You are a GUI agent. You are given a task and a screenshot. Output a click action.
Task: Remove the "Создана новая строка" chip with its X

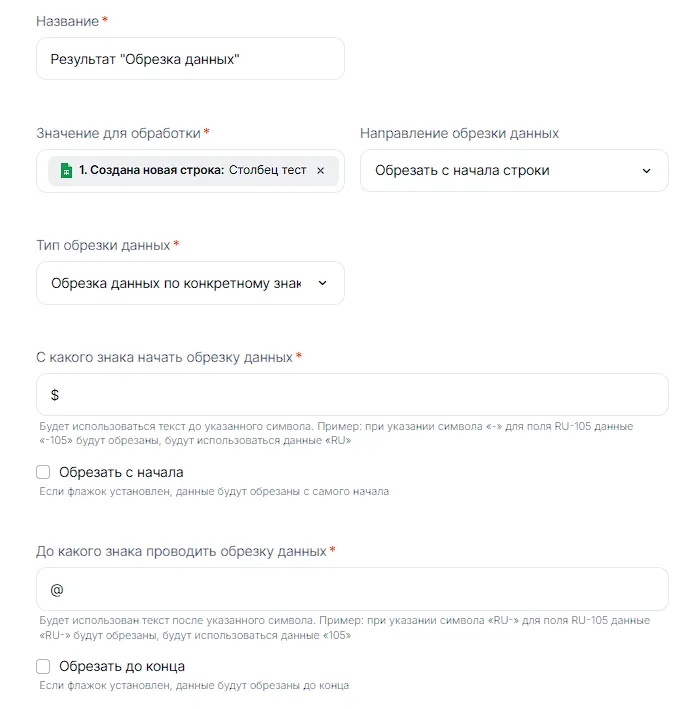(x=320, y=171)
